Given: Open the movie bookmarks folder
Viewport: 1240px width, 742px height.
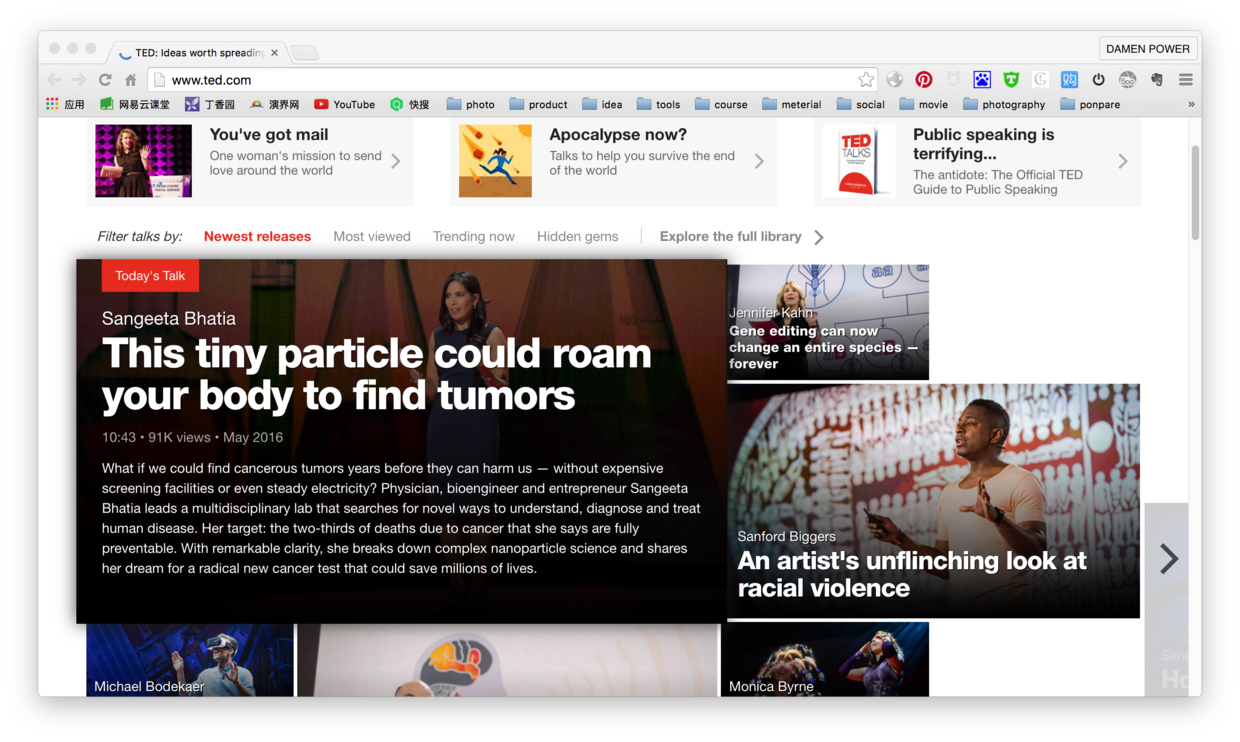Looking at the screenshot, I should pyautogui.click(x=923, y=104).
